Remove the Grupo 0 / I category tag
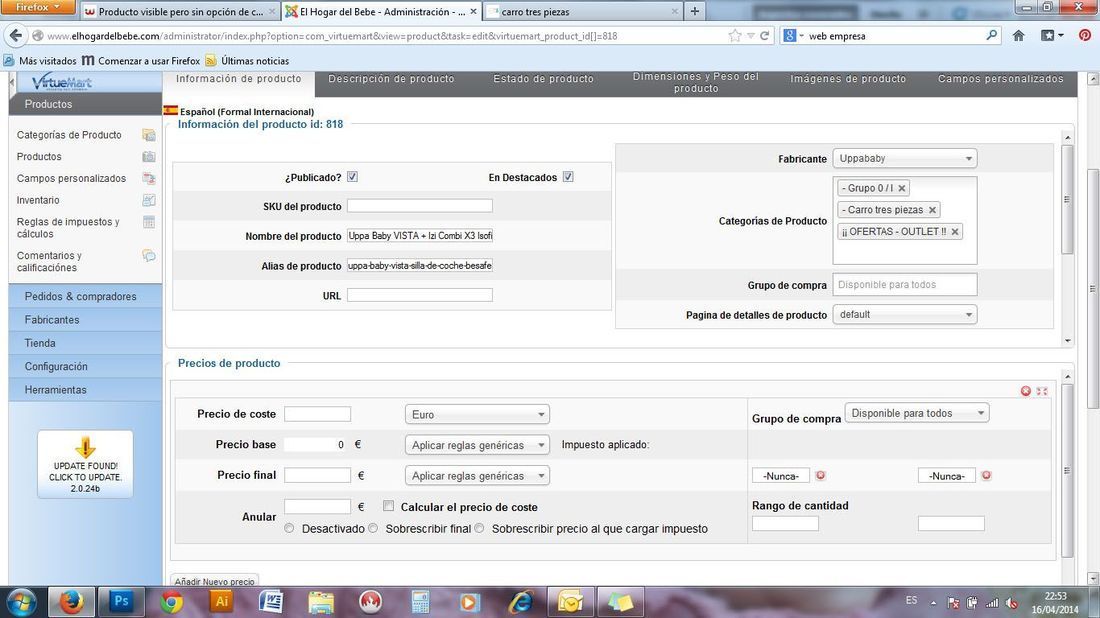Screen dimensions: 1100x618 (902, 188)
